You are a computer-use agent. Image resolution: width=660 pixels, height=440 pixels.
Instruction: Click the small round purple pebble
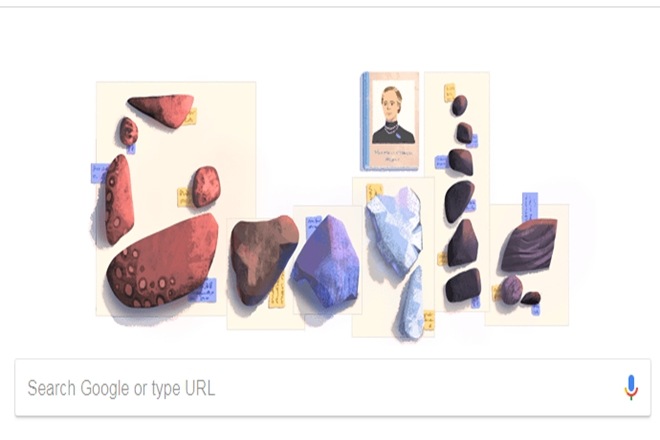(511, 290)
